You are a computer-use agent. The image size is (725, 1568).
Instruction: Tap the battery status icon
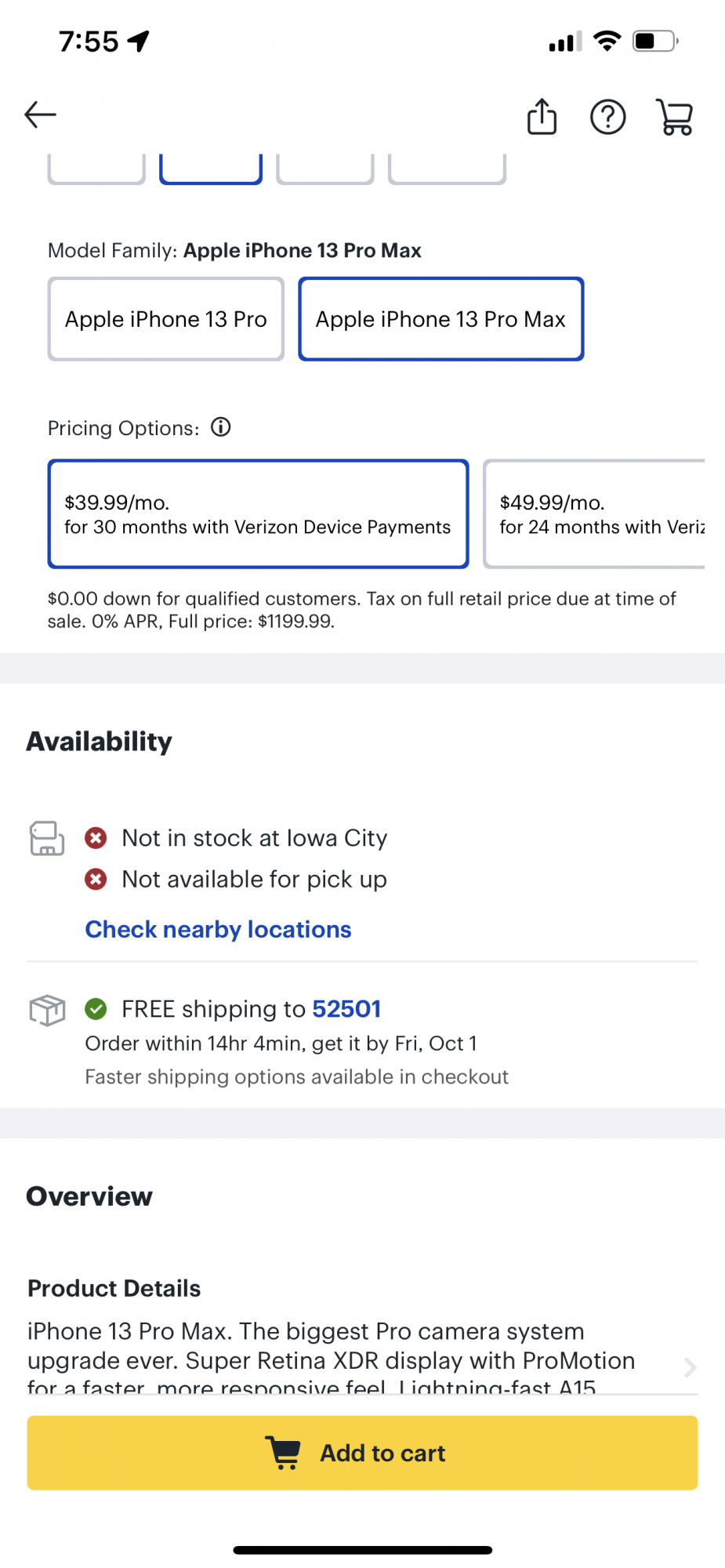655,41
